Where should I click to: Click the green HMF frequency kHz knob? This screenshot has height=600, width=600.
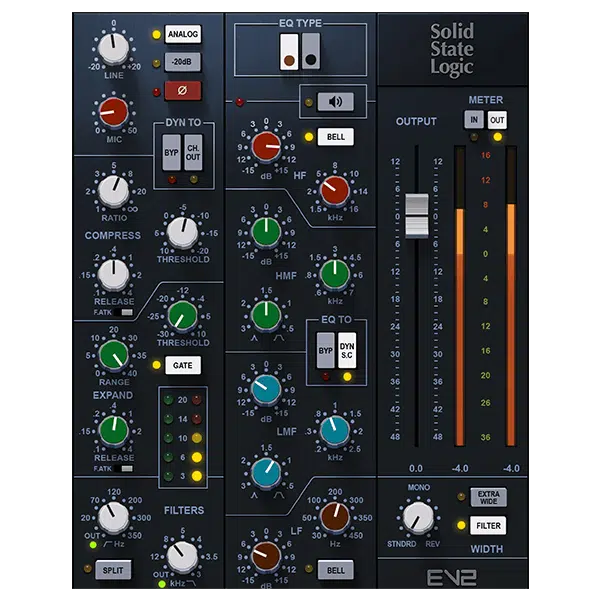coord(335,274)
